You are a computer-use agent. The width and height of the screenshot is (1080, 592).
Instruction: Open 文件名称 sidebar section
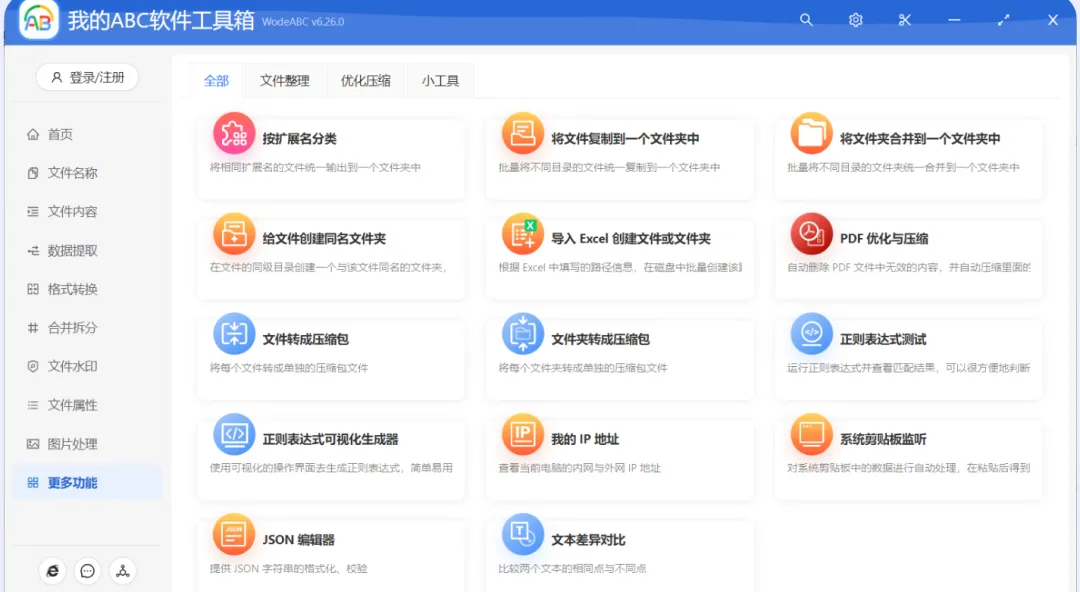pyautogui.click(x=87, y=173)
